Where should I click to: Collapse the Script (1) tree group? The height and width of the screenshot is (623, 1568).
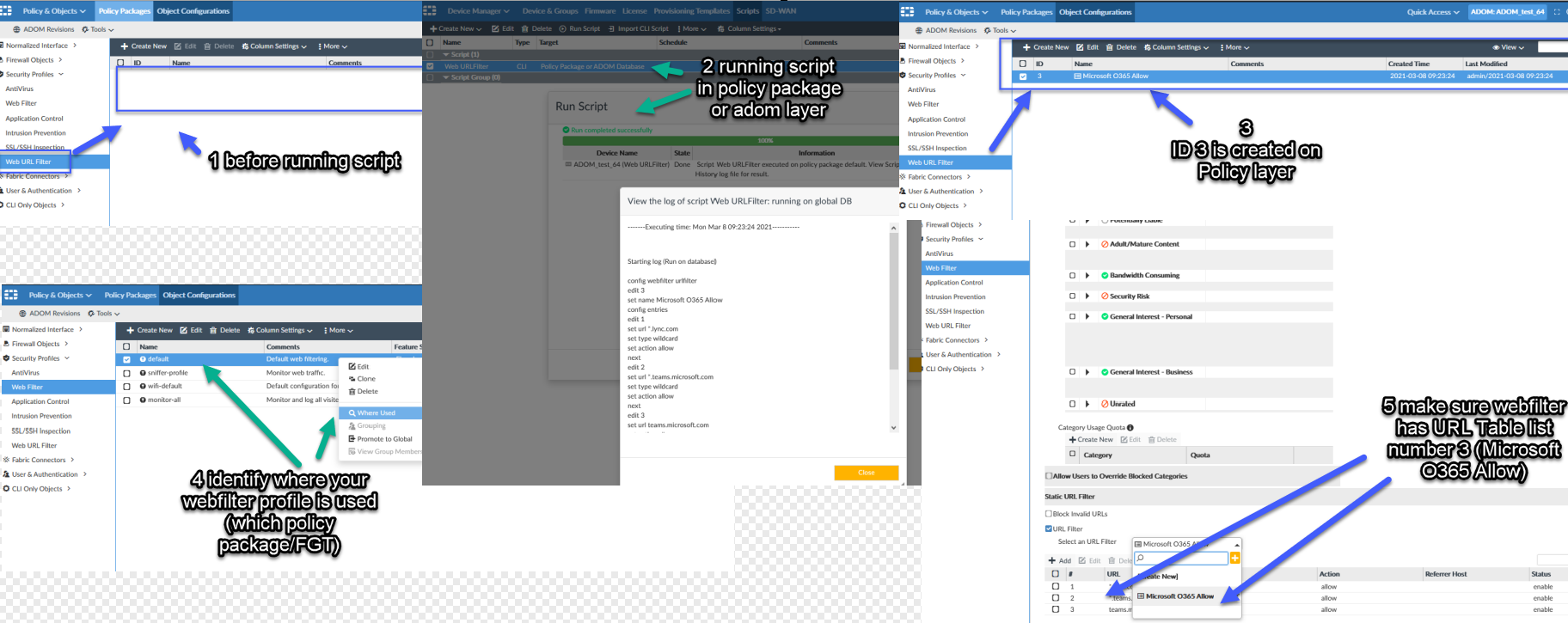click(x=446, y=54)
